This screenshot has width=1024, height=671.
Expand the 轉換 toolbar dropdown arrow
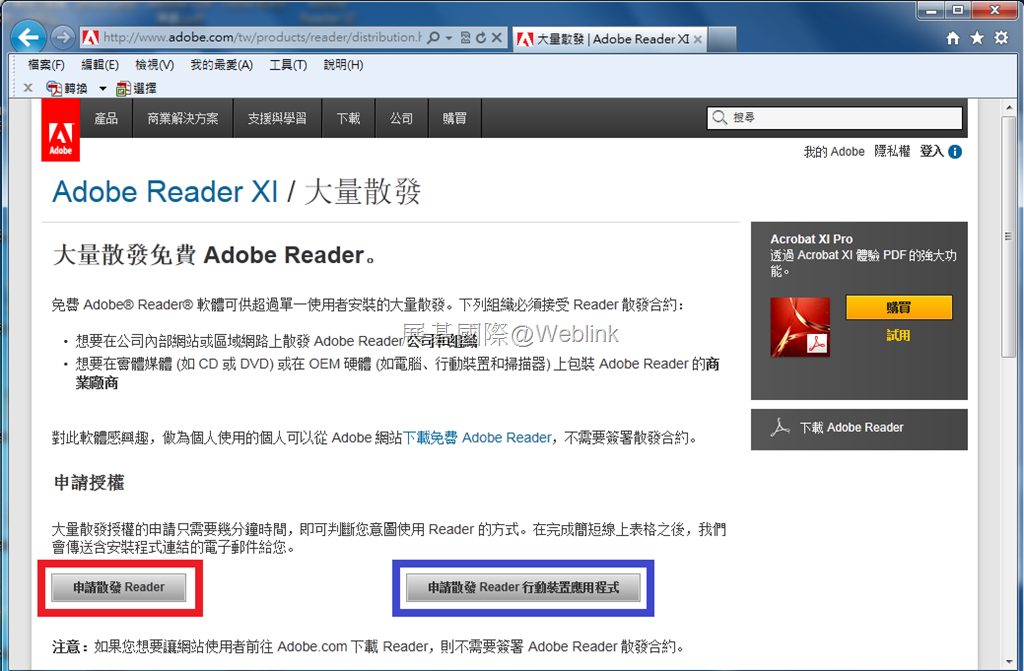(103, 88)
